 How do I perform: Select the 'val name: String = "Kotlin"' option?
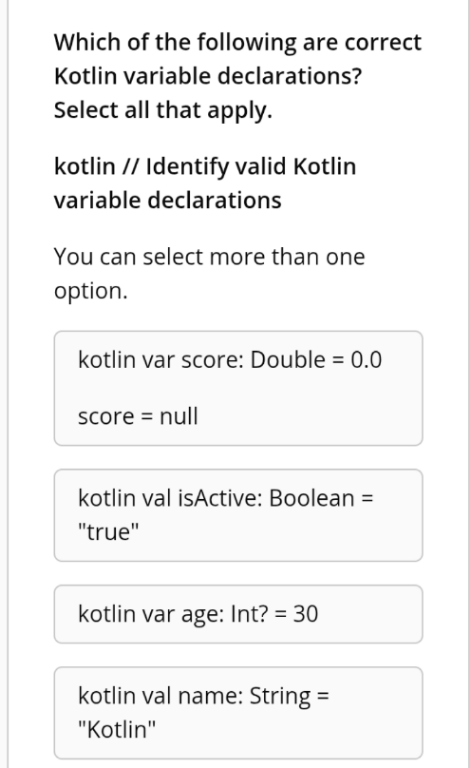pyautogui.click(x=238, y=713)
